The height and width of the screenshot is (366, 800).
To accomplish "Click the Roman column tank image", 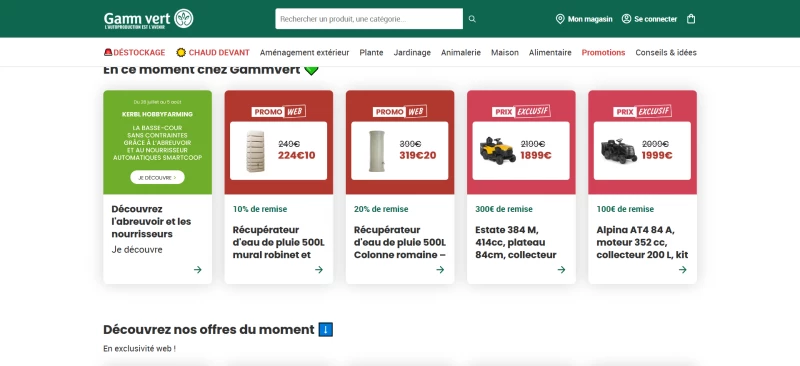I will point(377,151).
